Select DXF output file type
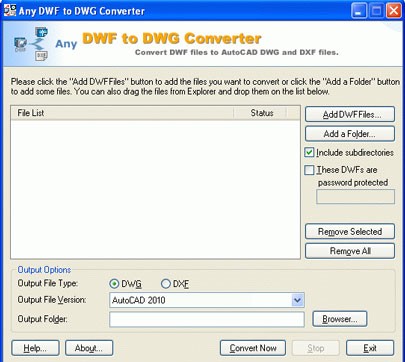 pos(166,284)
